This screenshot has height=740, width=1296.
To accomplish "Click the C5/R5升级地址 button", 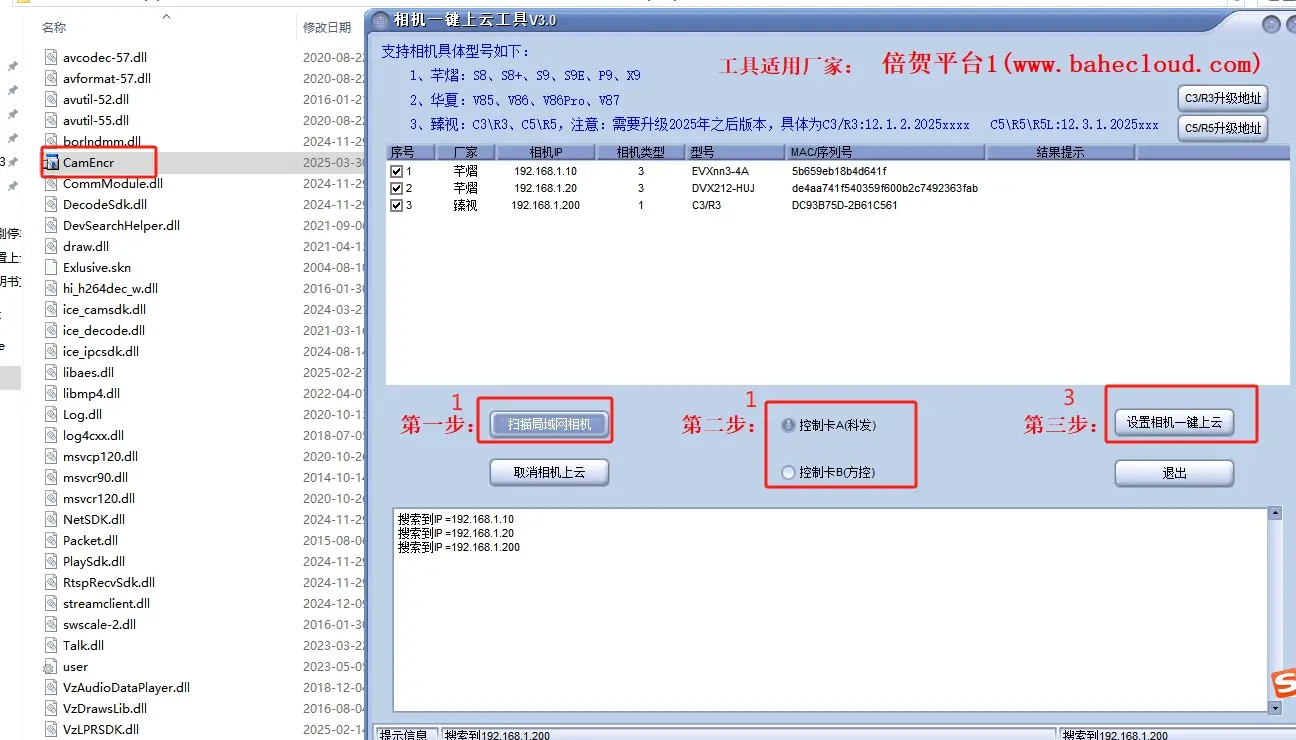I will point(1222,127).
